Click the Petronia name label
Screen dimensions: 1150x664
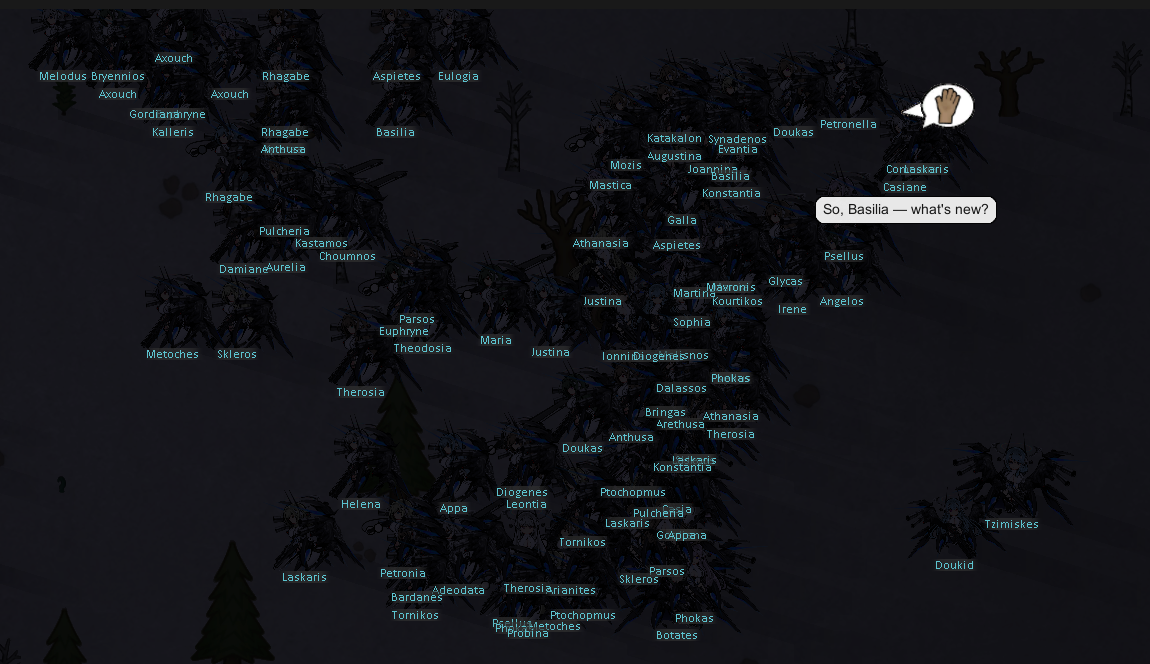pos(403,574)
